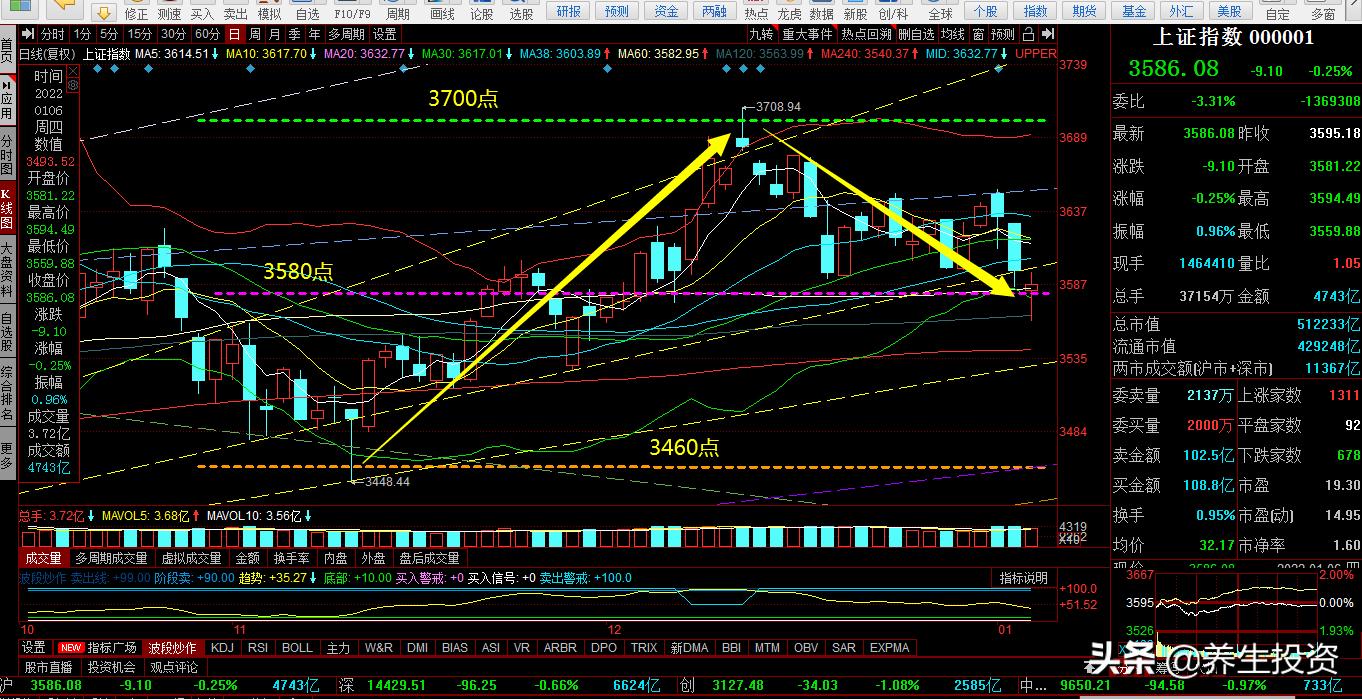Click the collapse arrow icon before 分时
Image resolution: width=1362 pixels, height=699 pixels.
pyautogui.click(x=29, y=33)
